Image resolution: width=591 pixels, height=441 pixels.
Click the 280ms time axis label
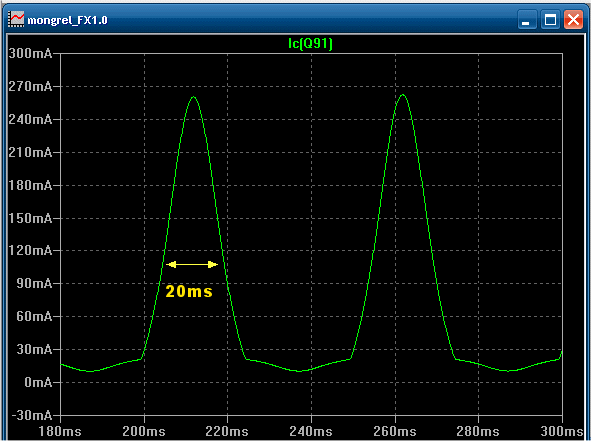point(478,431)
